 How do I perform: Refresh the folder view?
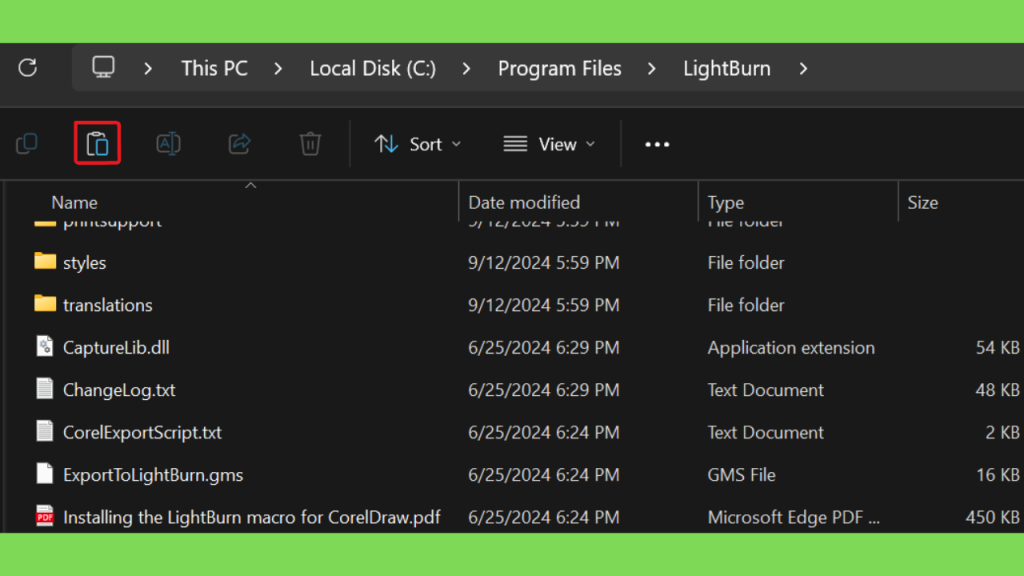coord(27,67)
